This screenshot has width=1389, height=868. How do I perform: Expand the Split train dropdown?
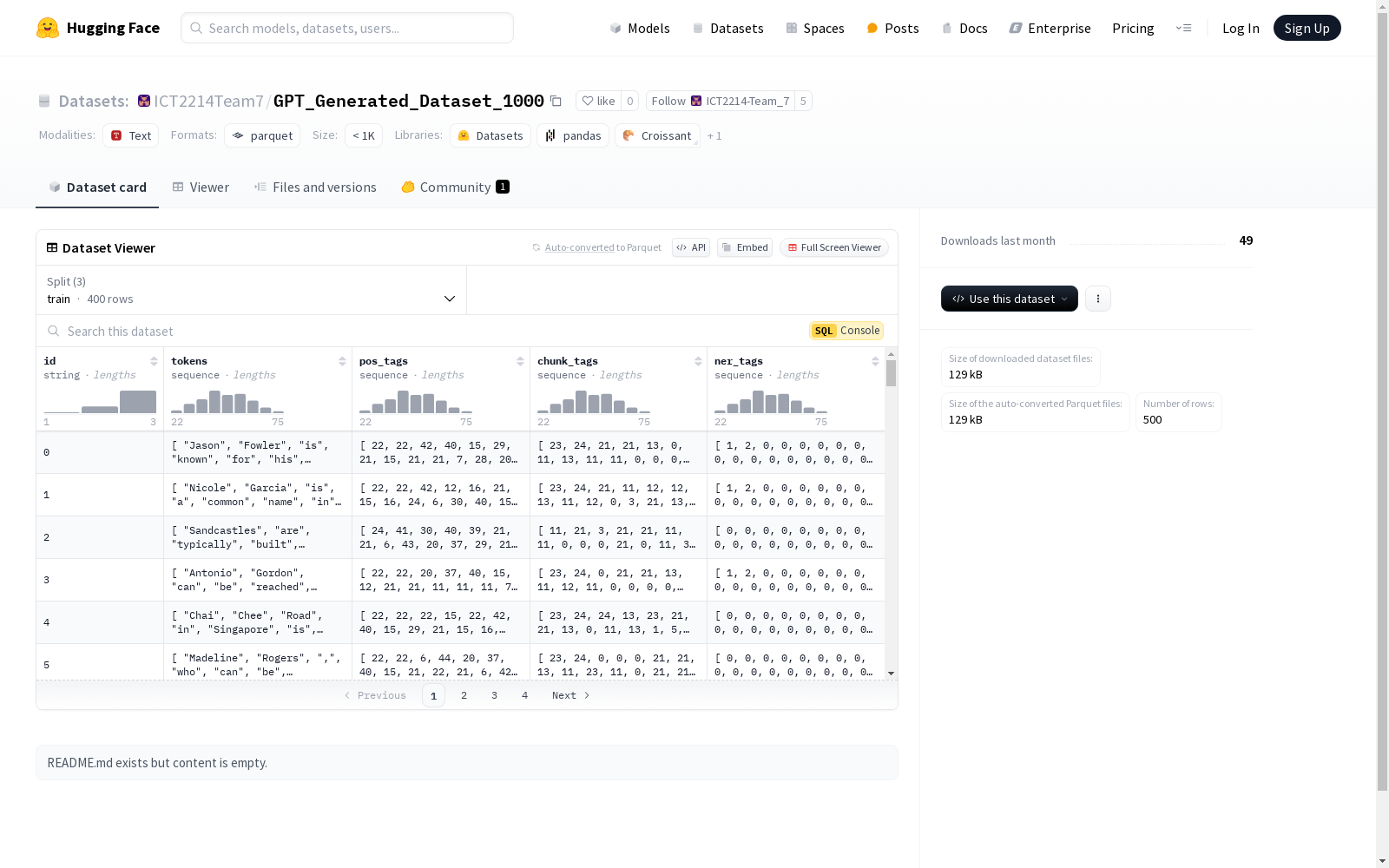pos(252,290)
